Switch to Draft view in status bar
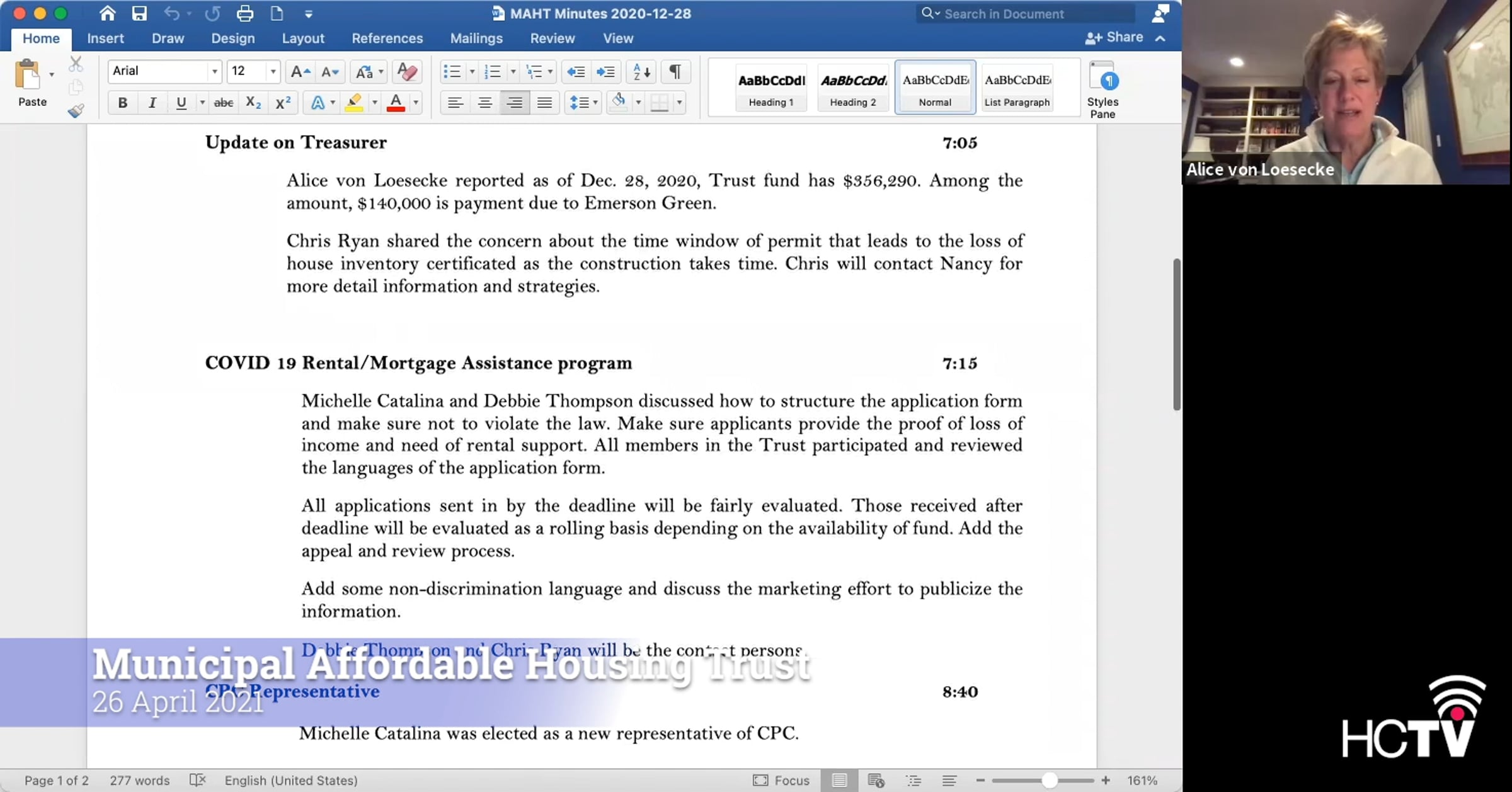Image resolution: width=1512 pixels, height=792 pixels. 949,780
